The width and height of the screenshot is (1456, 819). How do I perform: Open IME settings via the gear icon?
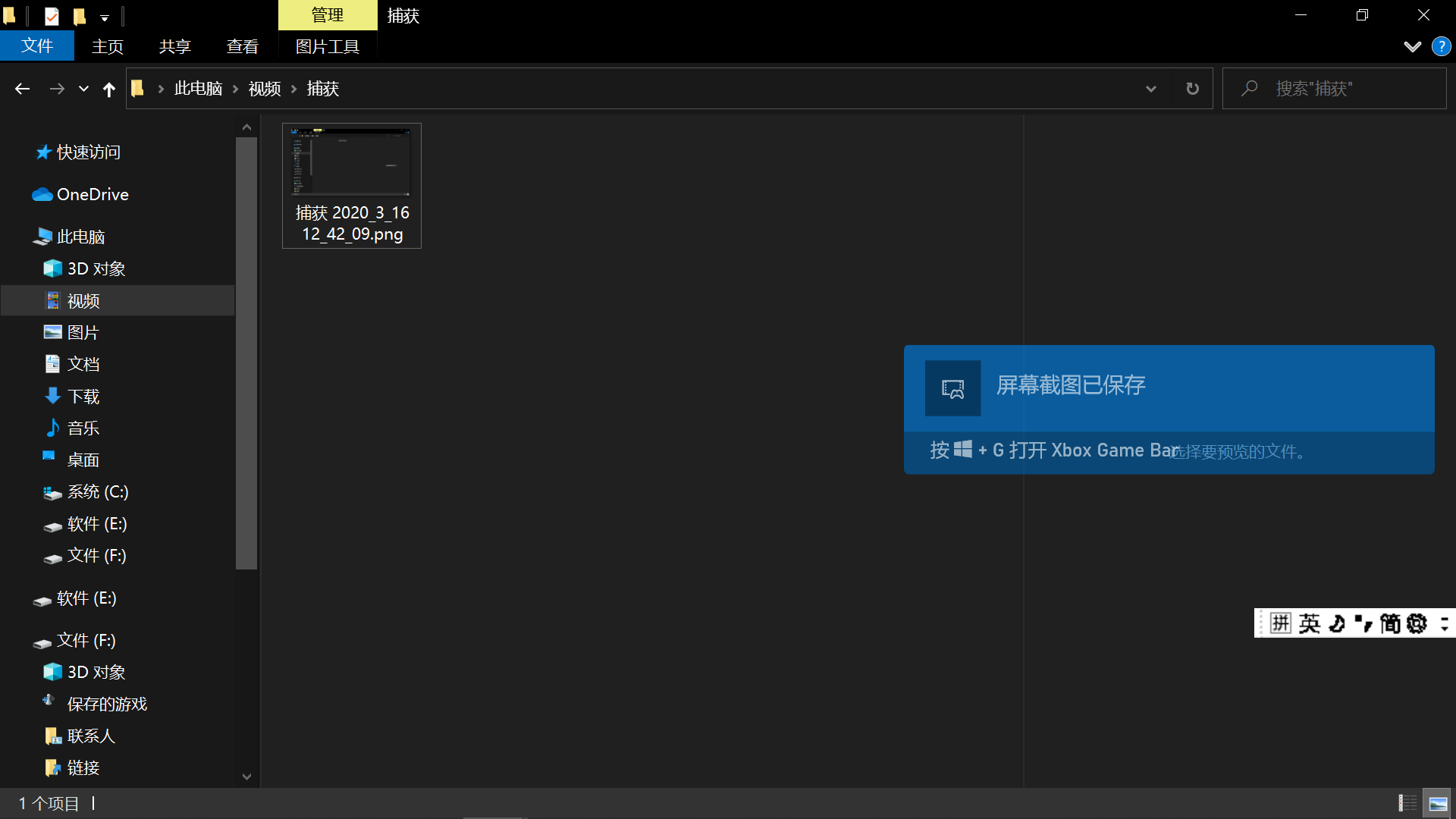[1417, 623]
